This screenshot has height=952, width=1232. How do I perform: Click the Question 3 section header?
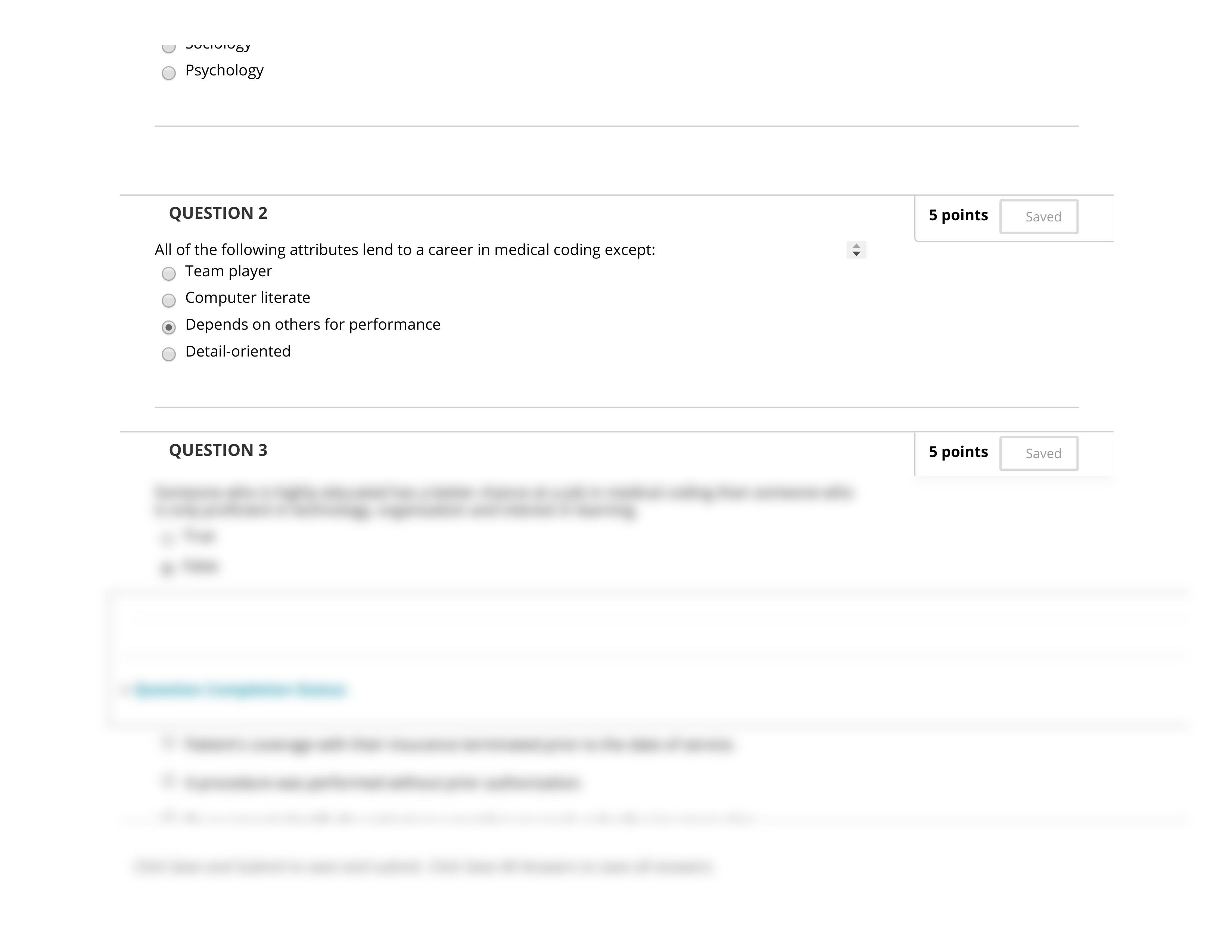coord(218,449)
